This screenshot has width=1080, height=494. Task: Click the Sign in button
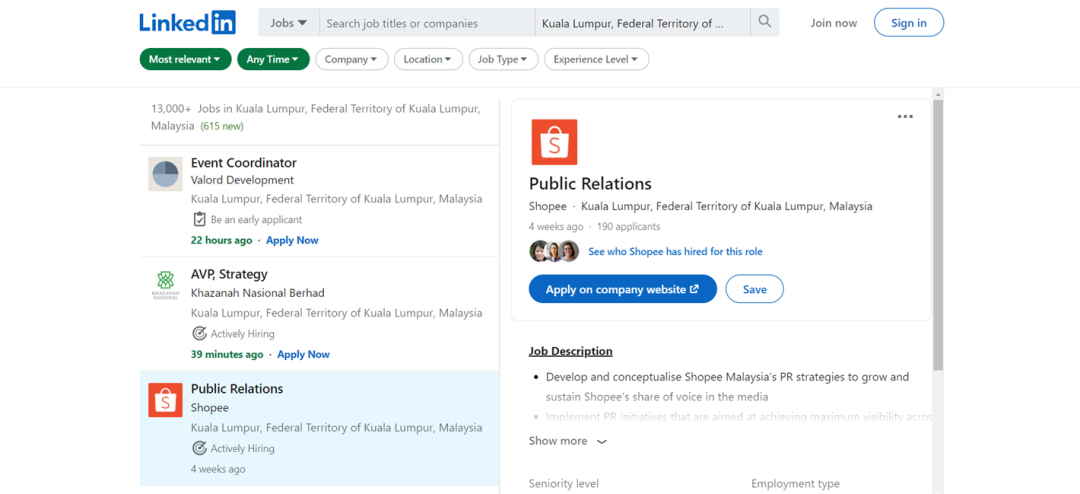point(908,23)
